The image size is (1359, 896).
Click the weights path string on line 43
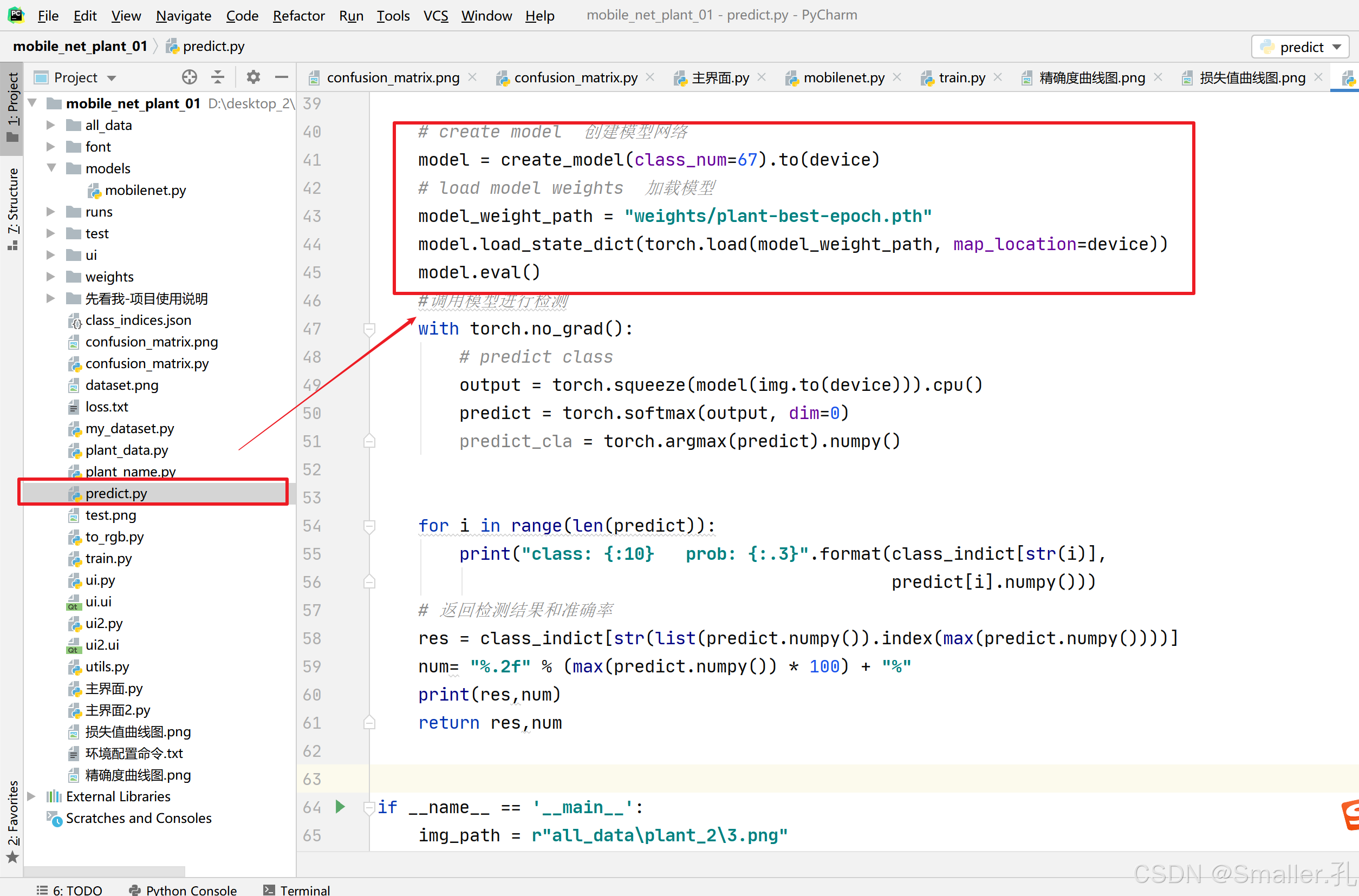778,216
